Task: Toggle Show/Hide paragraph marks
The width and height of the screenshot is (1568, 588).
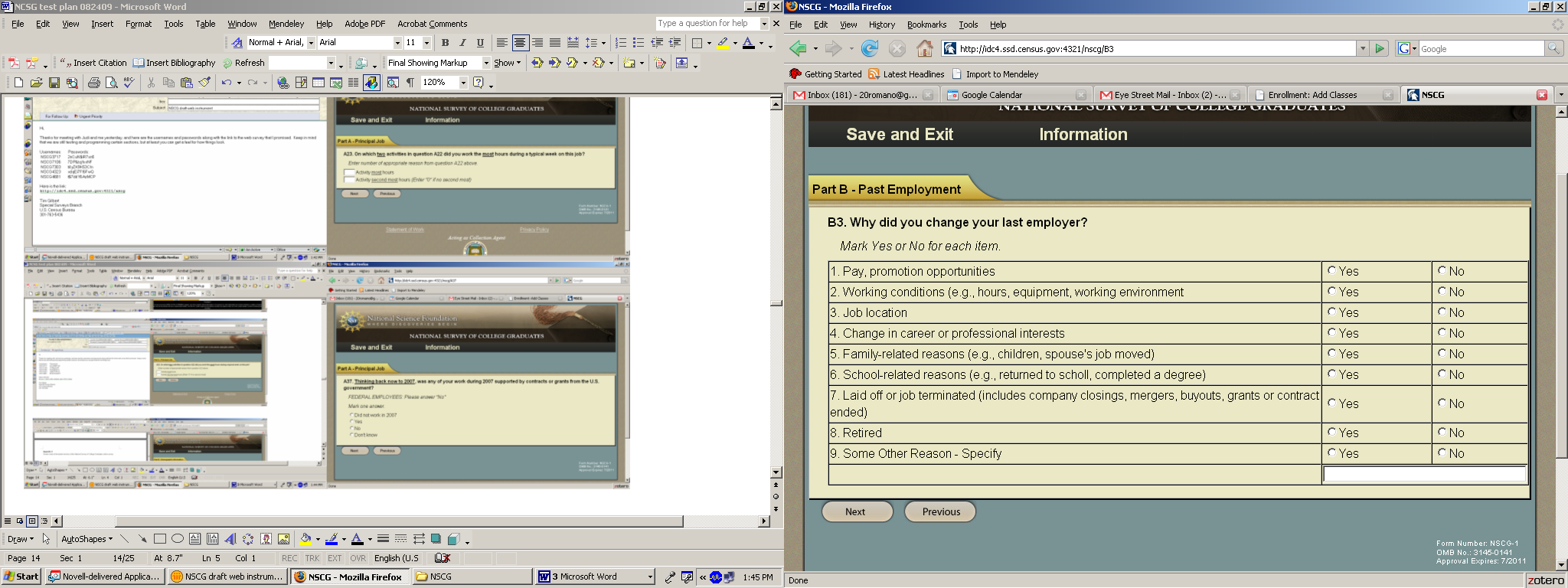Action: point(410,83)
